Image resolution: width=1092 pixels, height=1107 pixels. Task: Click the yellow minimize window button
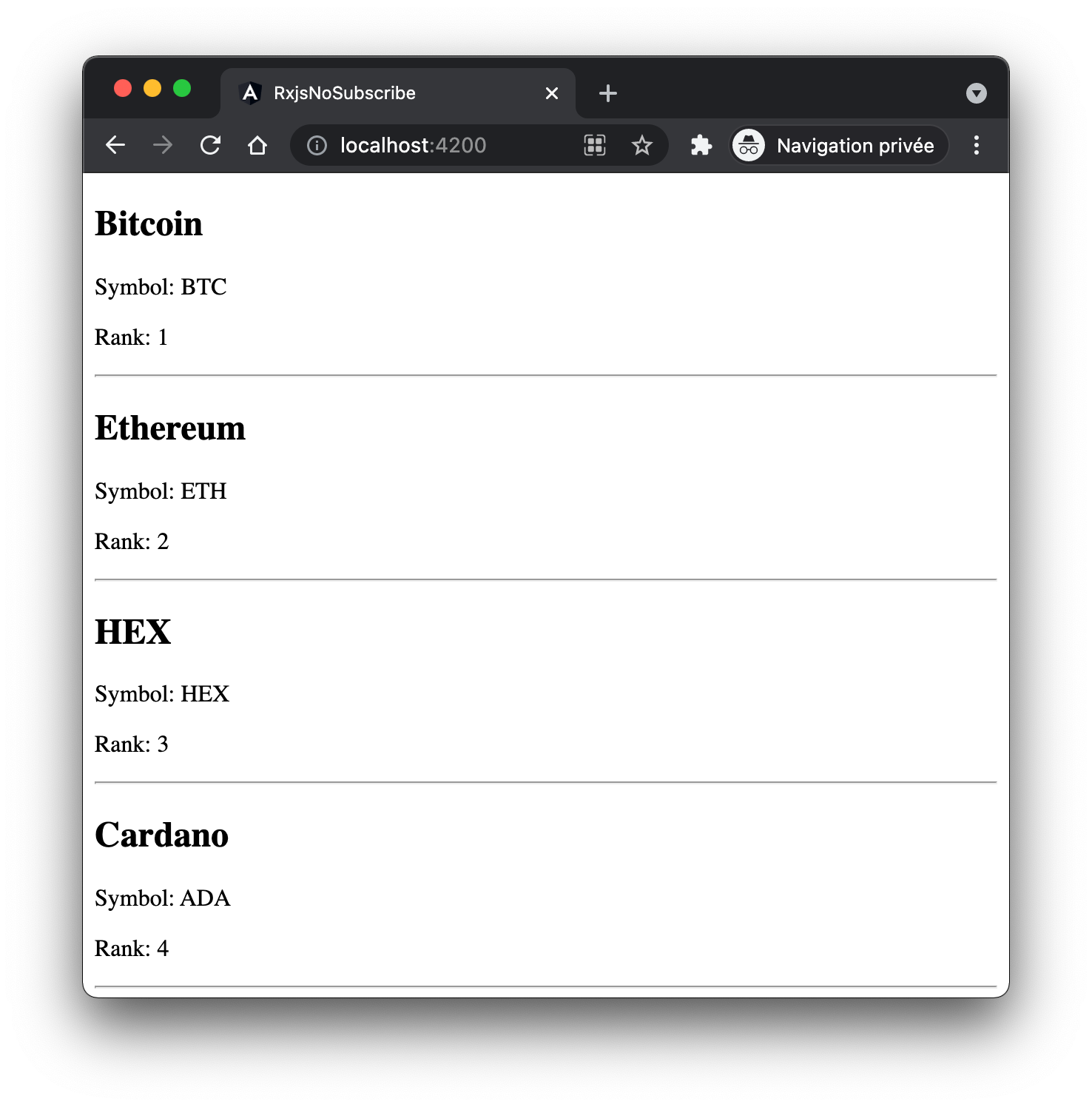(152, 89)
